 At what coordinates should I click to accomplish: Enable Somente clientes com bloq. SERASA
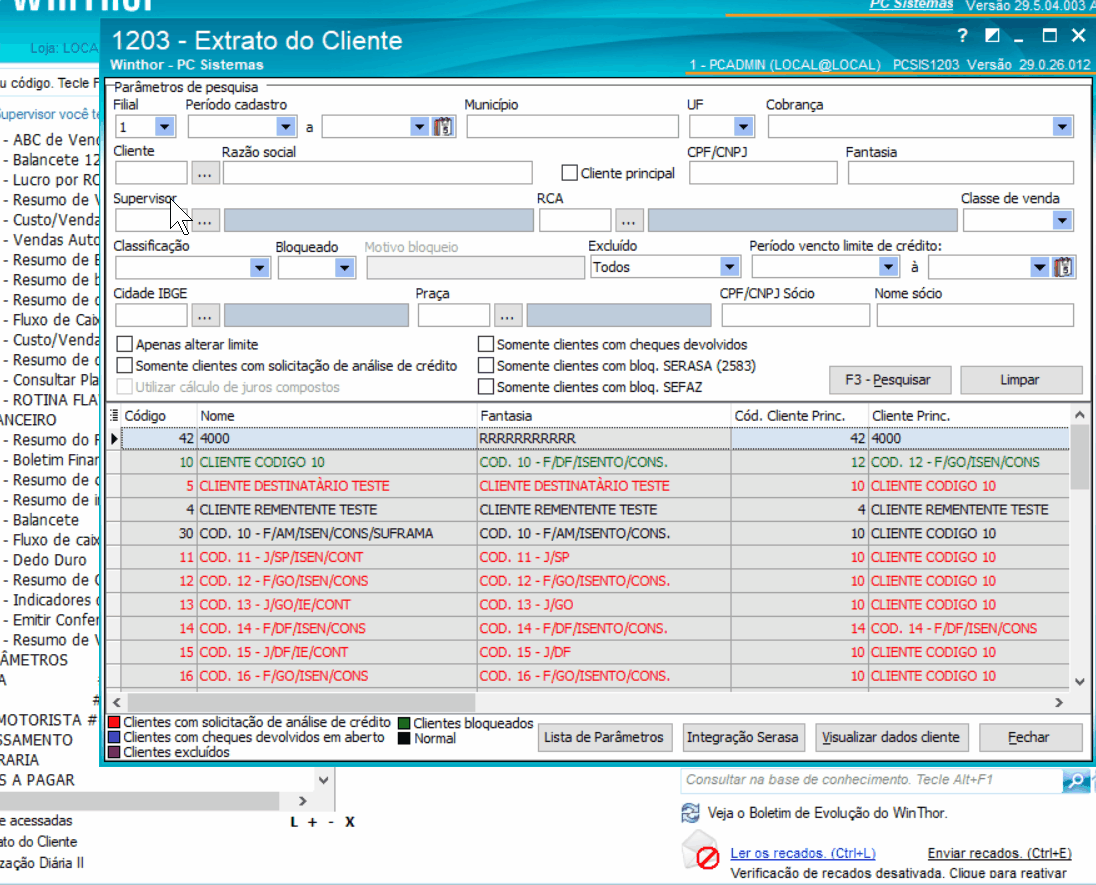pos(486,366)
